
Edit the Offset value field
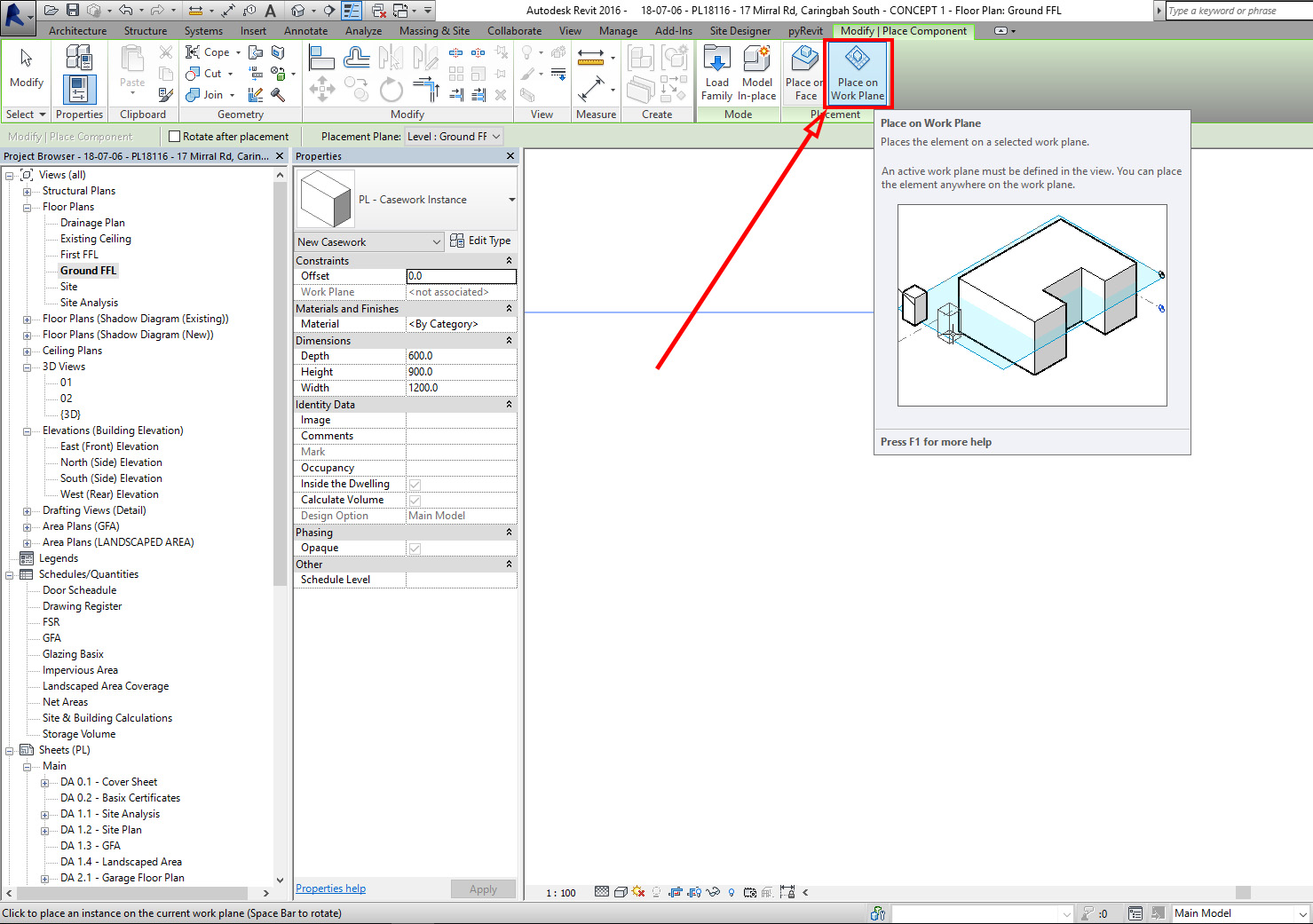click(x=461, y=276)
